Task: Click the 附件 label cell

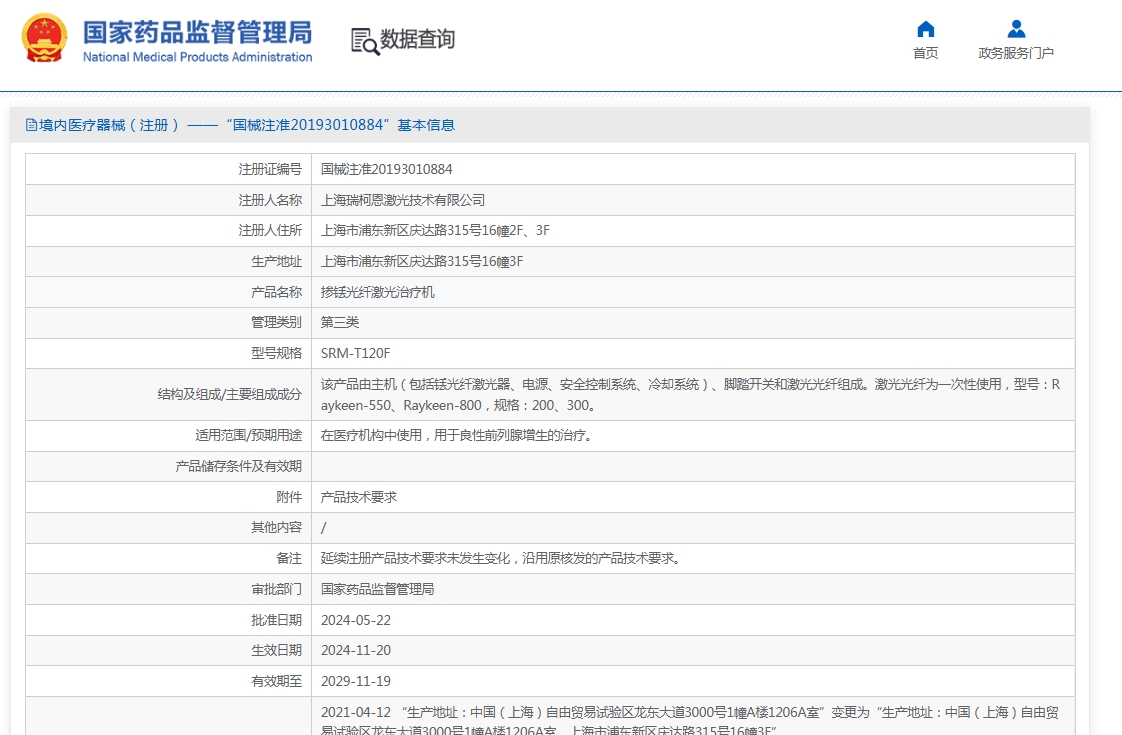Action: tap(169, 497)
